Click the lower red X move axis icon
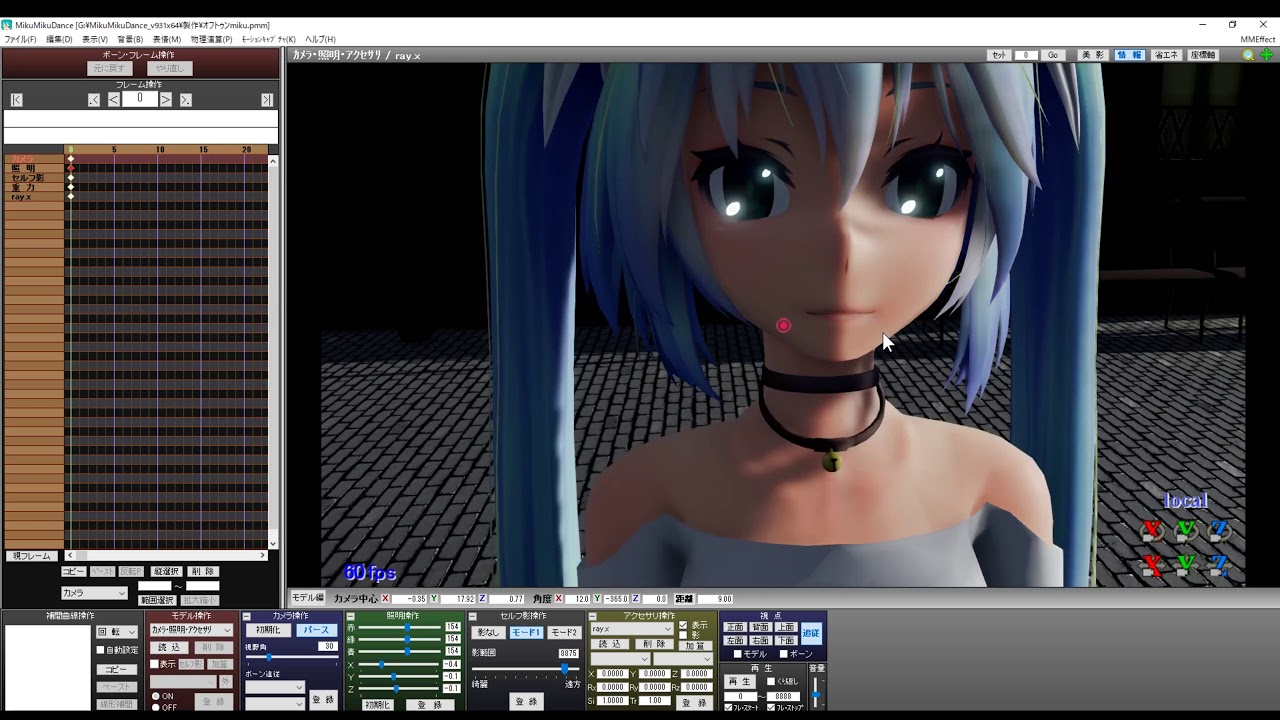Image resolution: width=1280 pixels, height=720 pixels. tap(1153, 565)
